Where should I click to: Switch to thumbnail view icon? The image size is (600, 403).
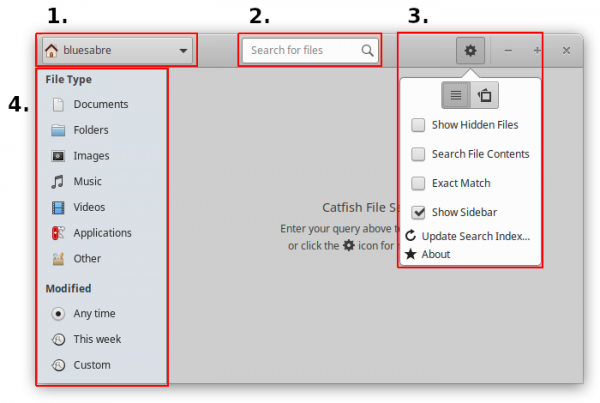(484, 95)
